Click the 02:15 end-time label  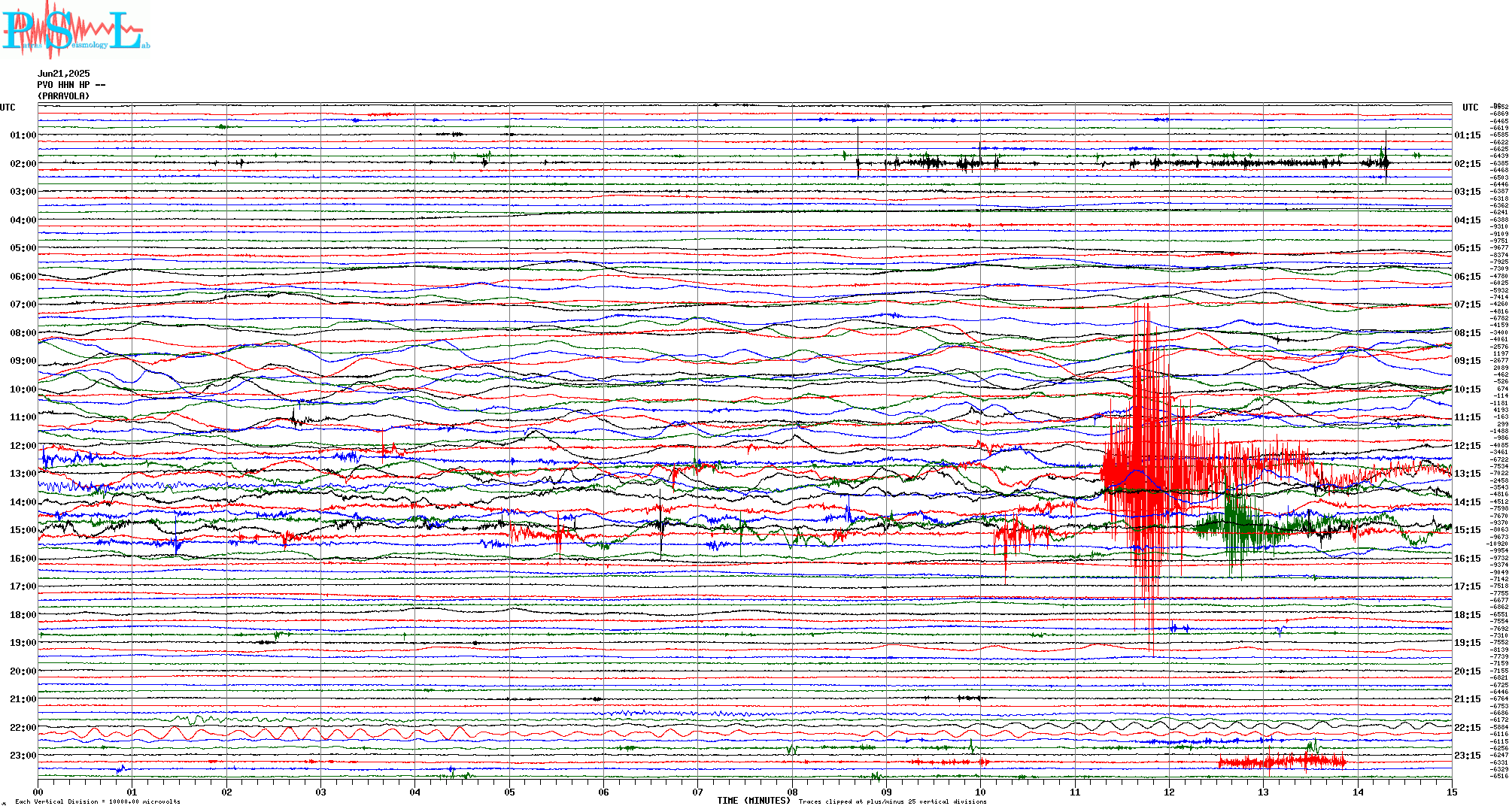coord(1468,164)
